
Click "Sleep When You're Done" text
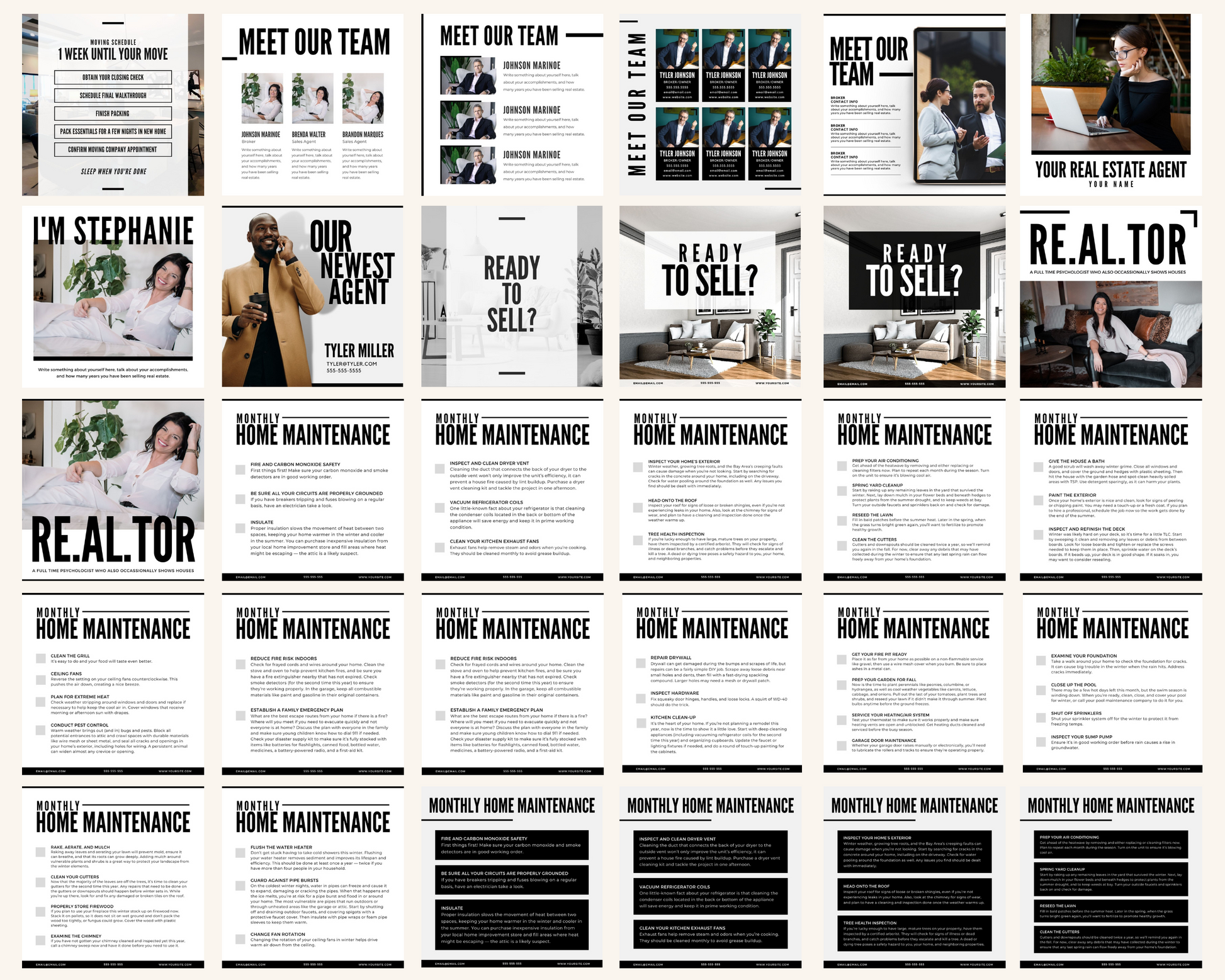pyautogui.click(x=114, y=171)
